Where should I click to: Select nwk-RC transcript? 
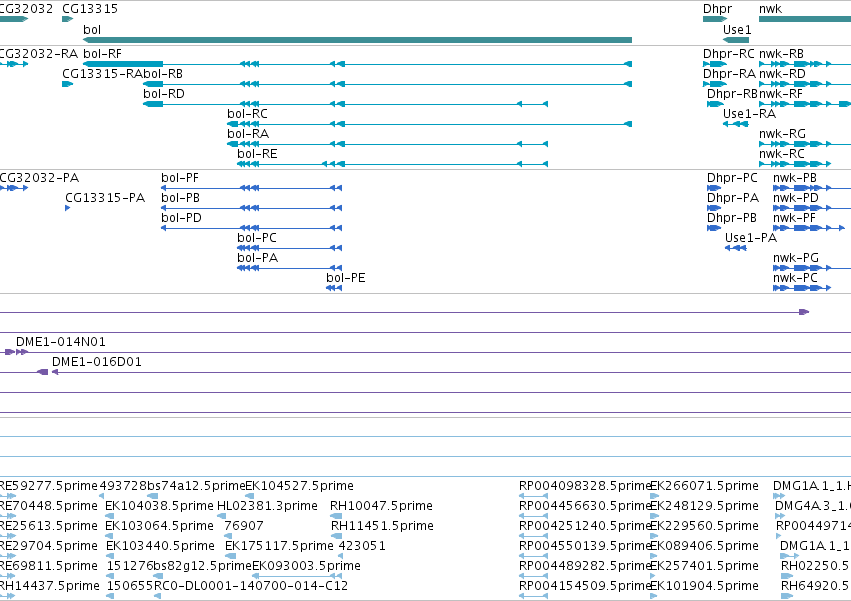click(x=795, y=164)
